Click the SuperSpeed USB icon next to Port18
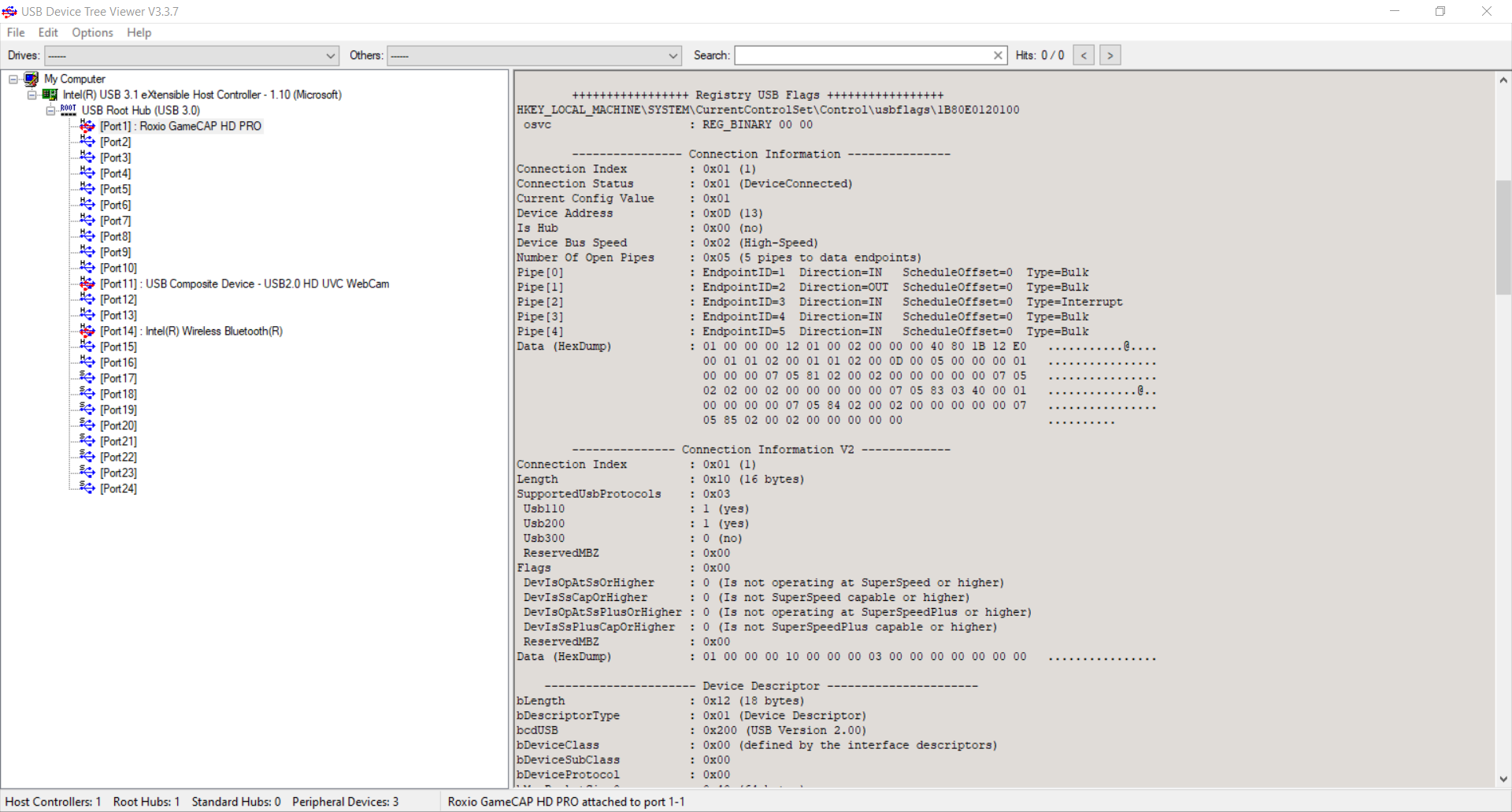The image size is (1512, 812). click(x=87, y=394)
